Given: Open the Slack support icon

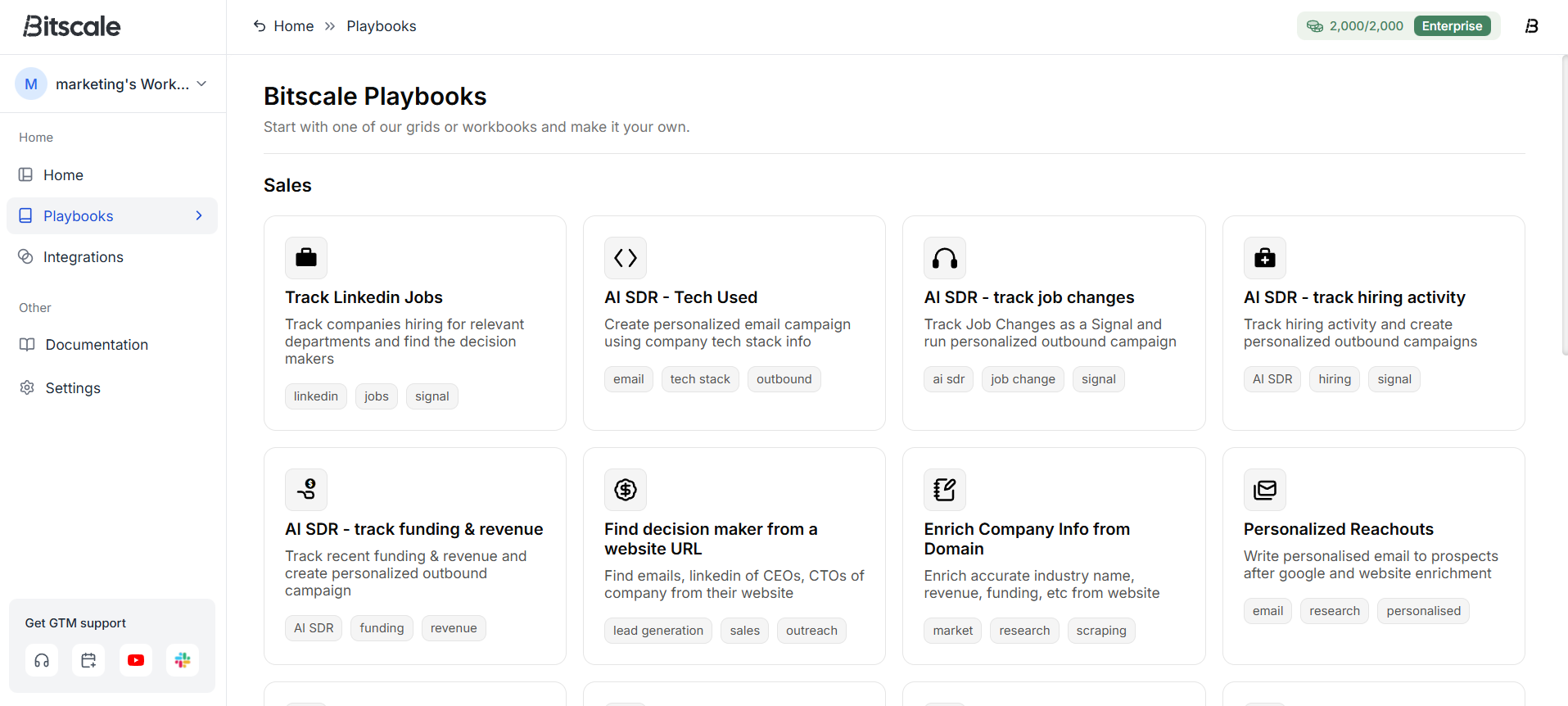Looking at the screenshot, I should [183, 660].
